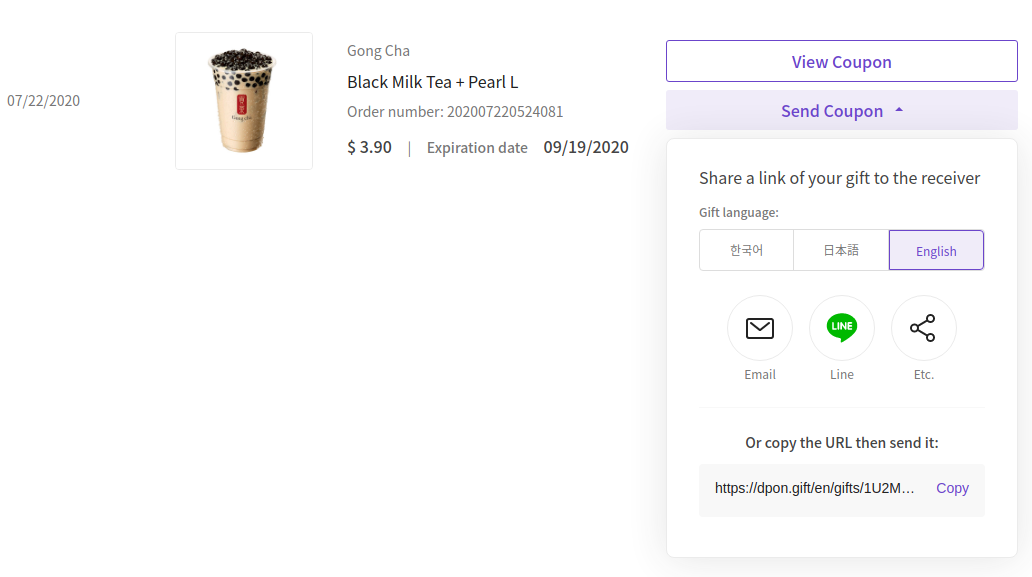Collapse panel using the Send Coupon arrow
Viewport: 1032px width, 577px height.
click(899, 111)
